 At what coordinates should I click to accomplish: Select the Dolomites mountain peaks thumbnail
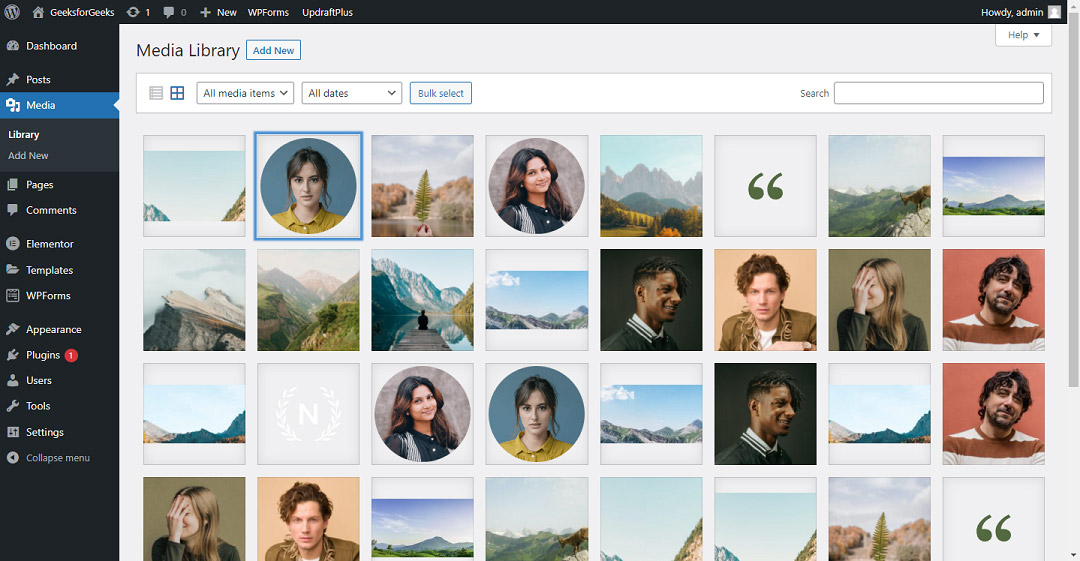coord(651,186)
